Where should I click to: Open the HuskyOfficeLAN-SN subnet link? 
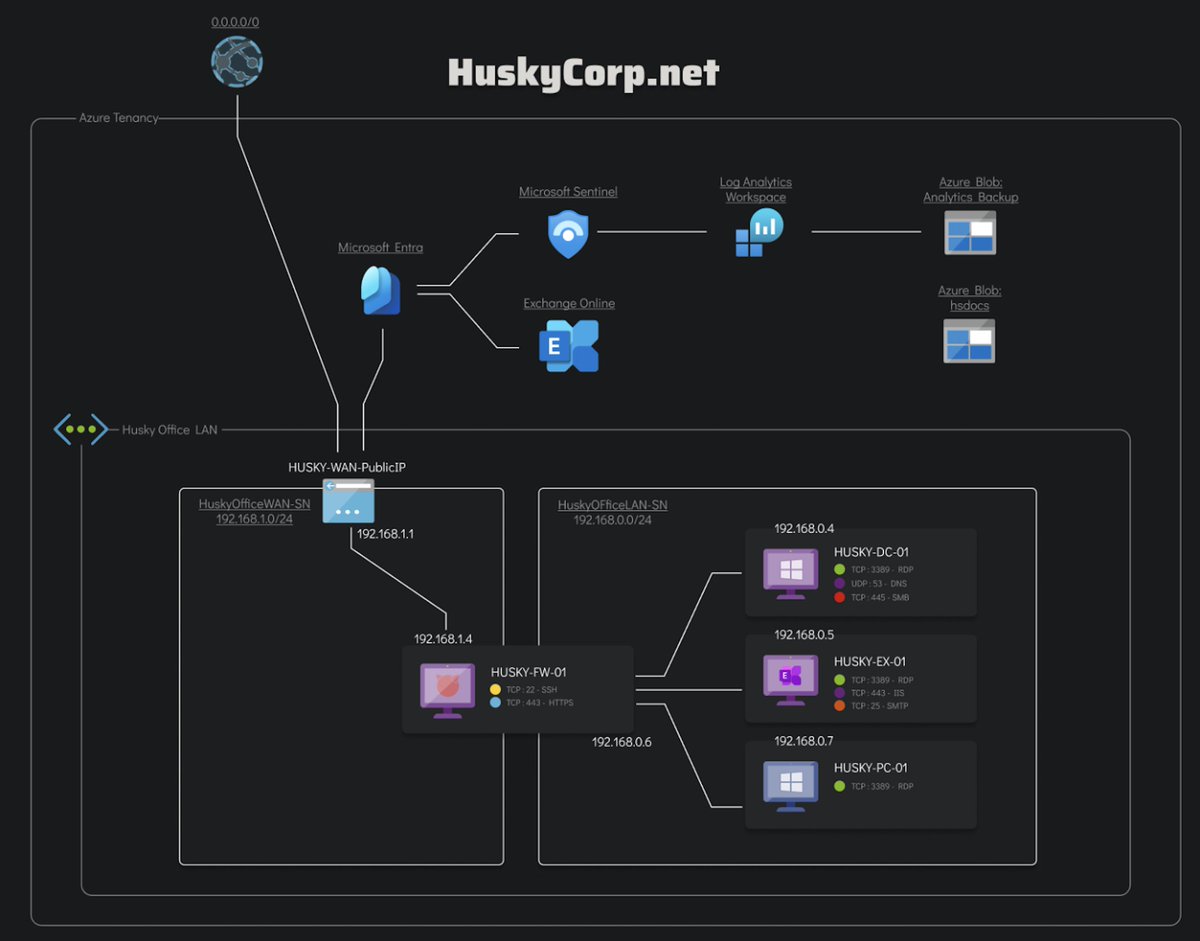[611, 504]
